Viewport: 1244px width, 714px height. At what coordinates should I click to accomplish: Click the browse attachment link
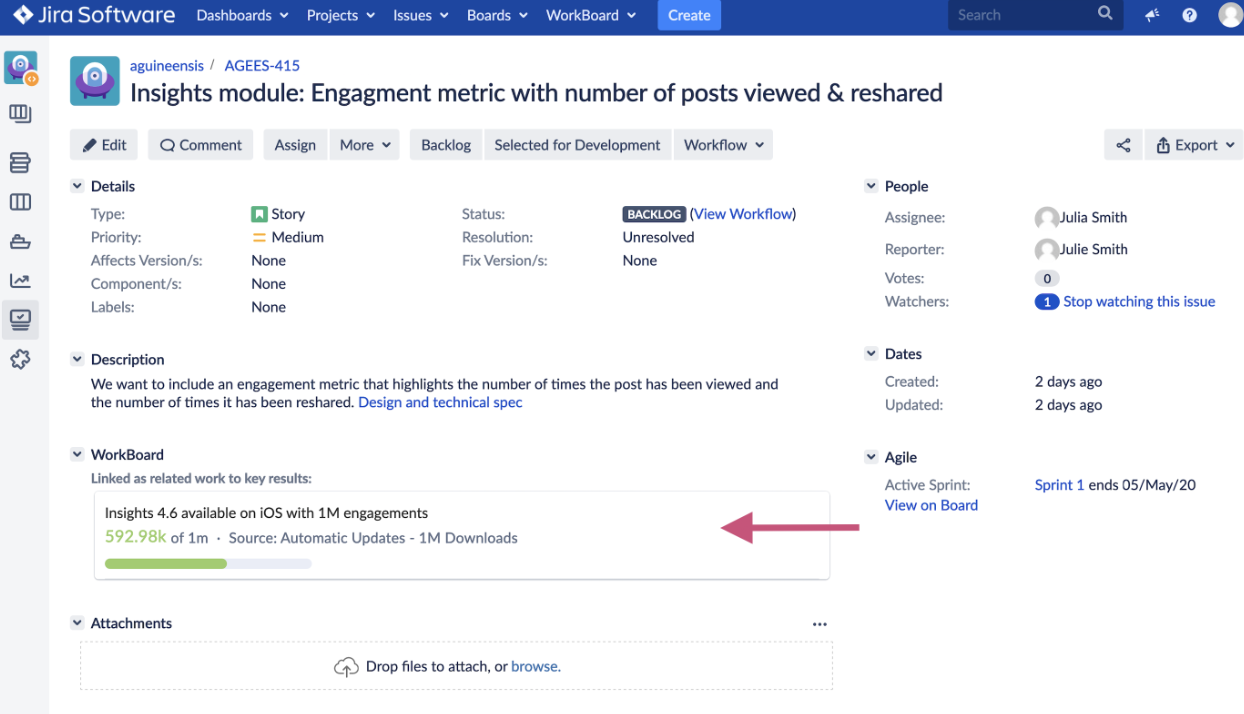pyautogui.click(x=536, y=666)
